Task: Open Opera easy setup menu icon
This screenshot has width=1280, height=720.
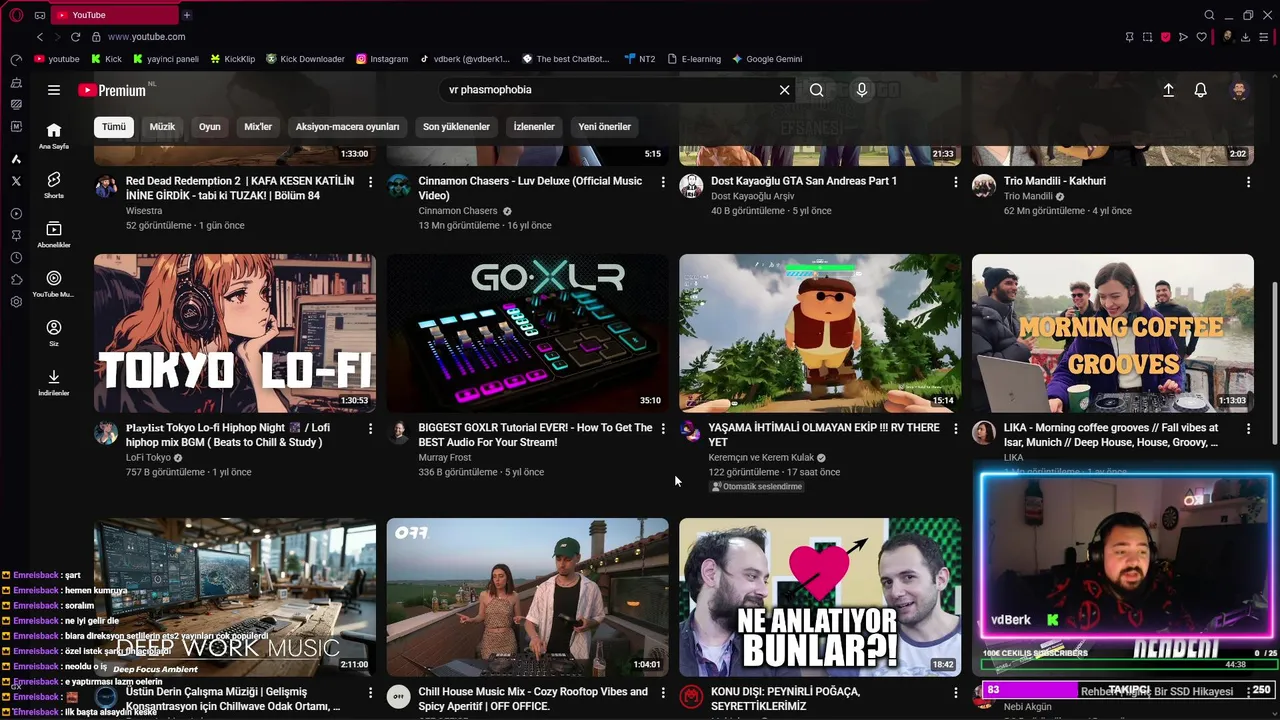Action: click(1264, 37)
